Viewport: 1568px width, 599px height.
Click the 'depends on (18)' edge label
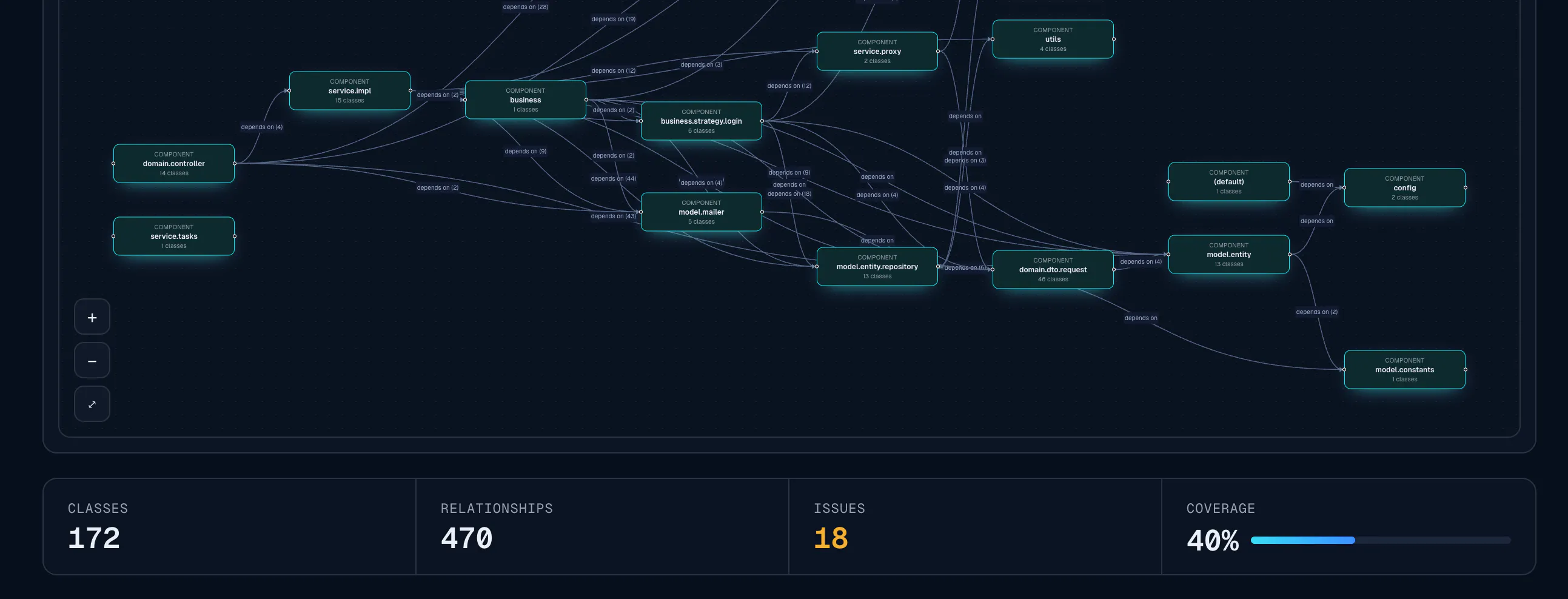pos(789,193)
